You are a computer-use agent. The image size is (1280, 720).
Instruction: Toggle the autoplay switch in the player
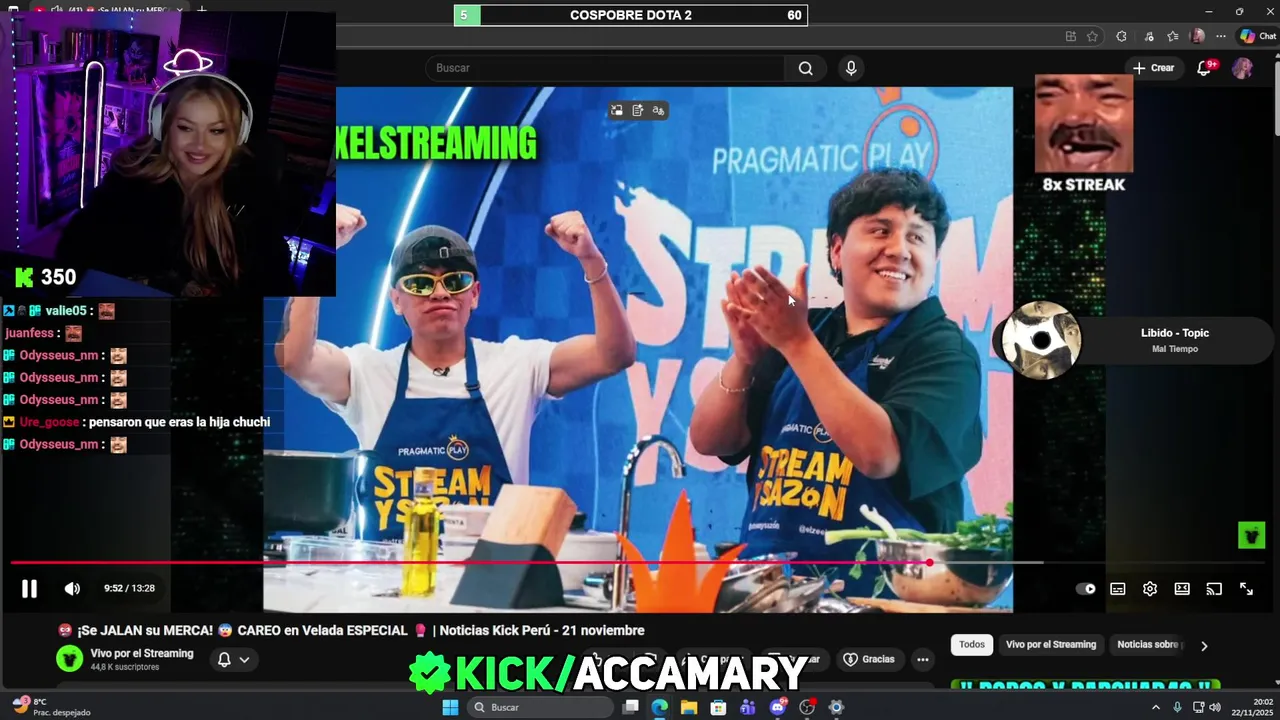[1086, 589]
